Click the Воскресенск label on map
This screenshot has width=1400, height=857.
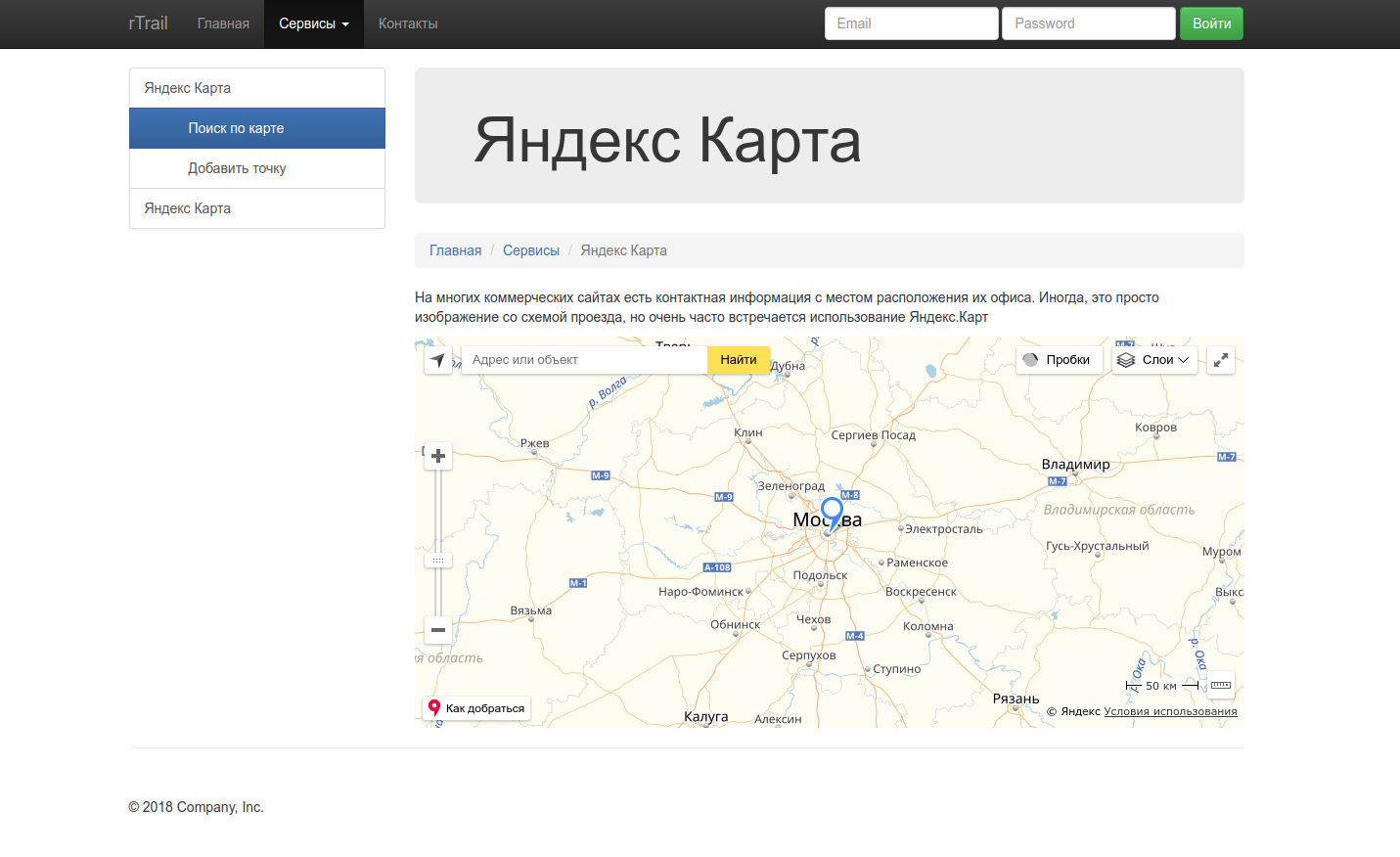(922, 592)
